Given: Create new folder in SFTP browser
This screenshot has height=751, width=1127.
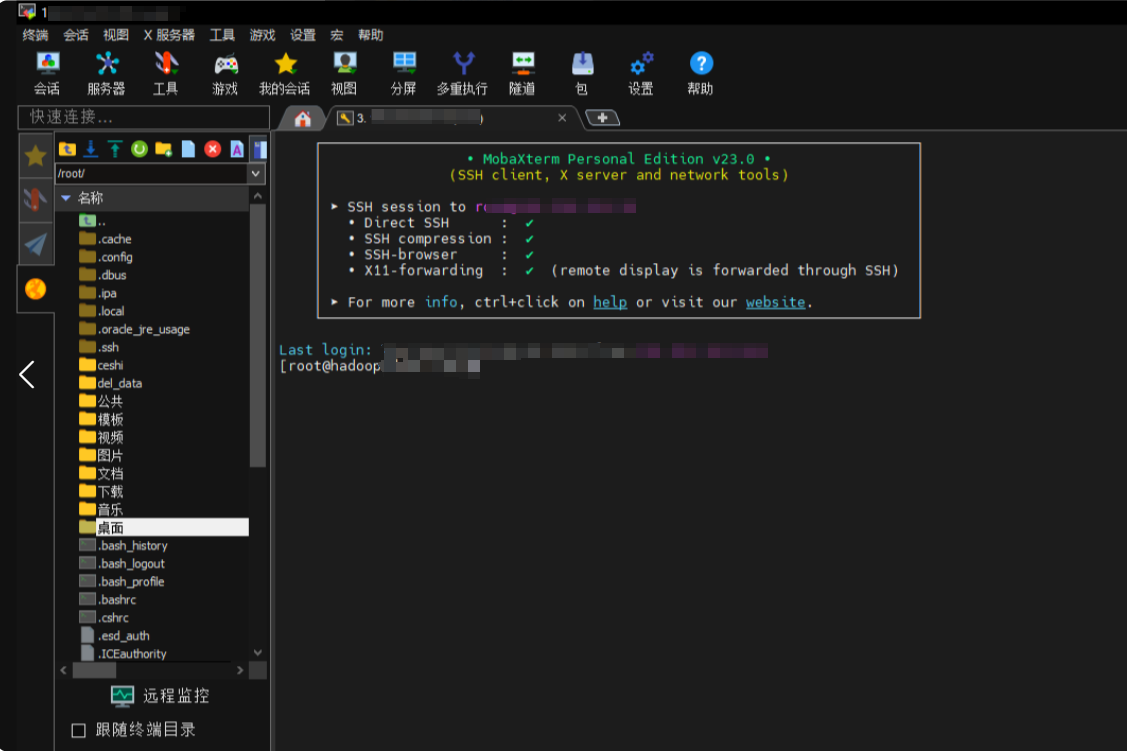Looking at the screenshot, I should pos(164,149).
